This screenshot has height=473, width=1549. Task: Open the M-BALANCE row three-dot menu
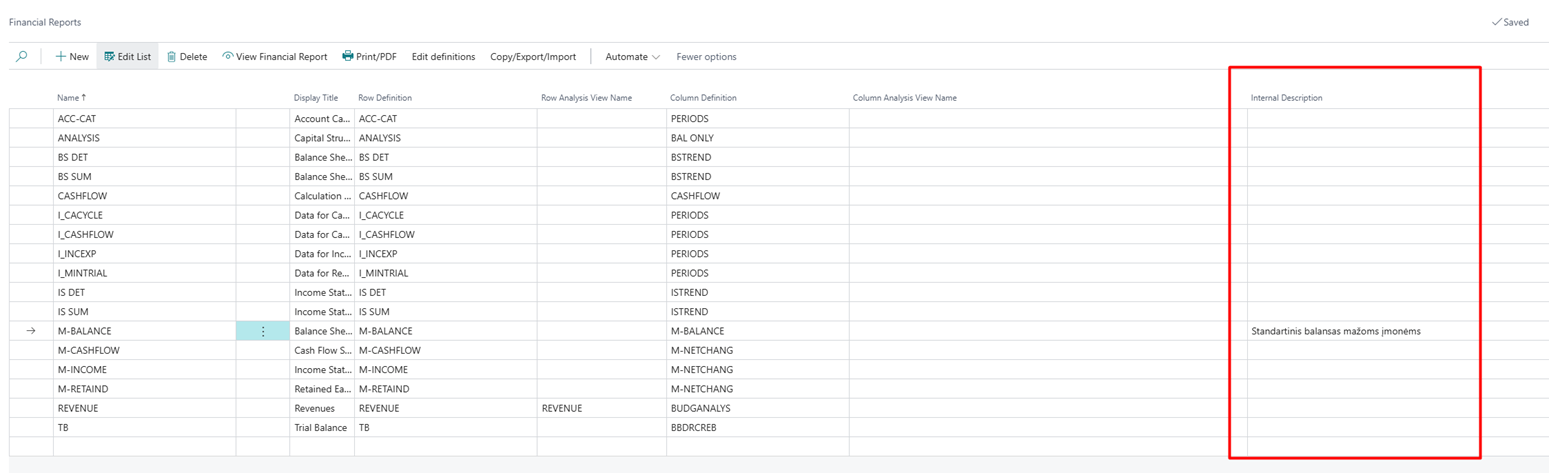point(263,331)
